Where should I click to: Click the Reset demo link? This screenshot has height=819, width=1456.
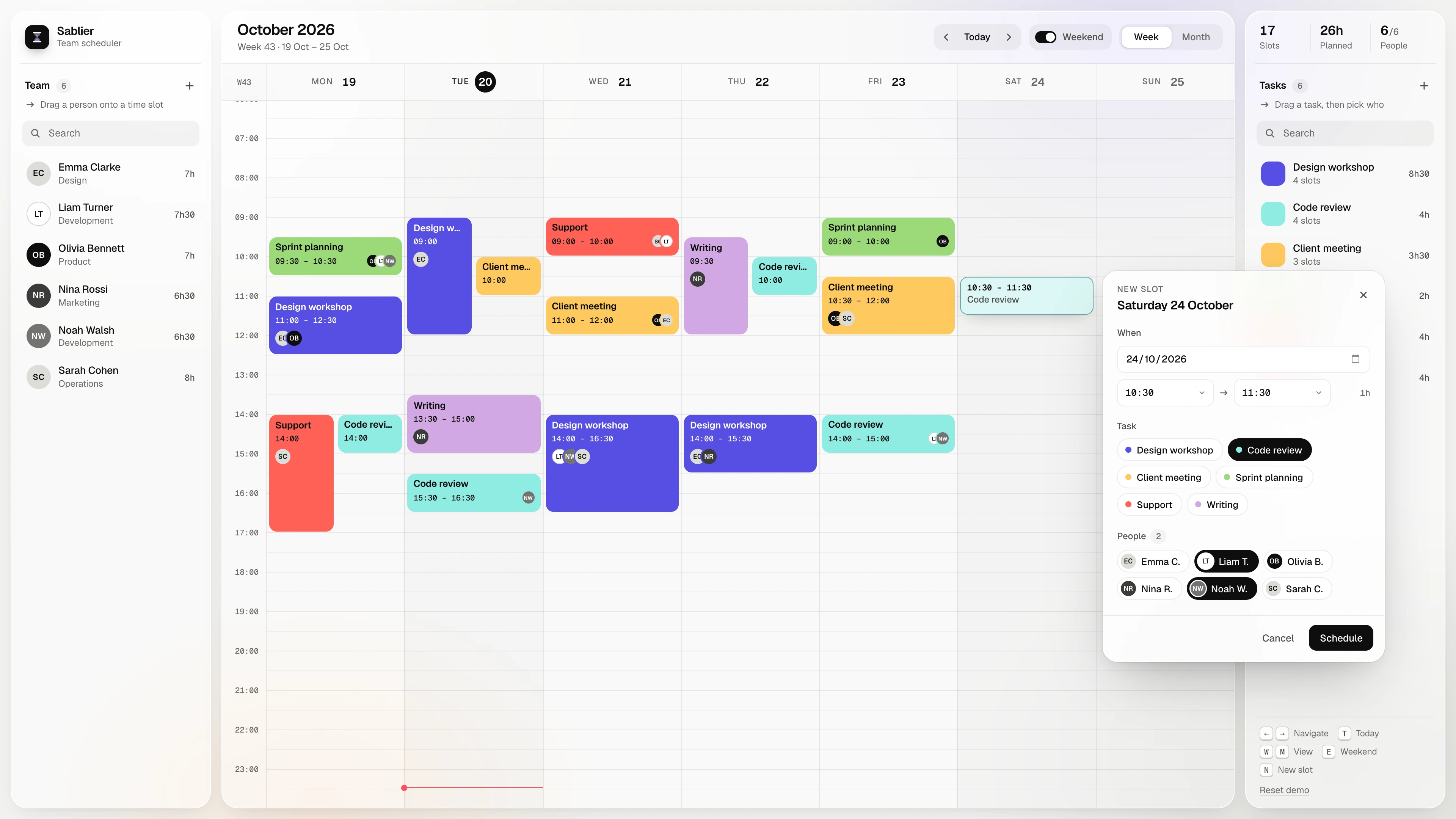pos(1284,790)
